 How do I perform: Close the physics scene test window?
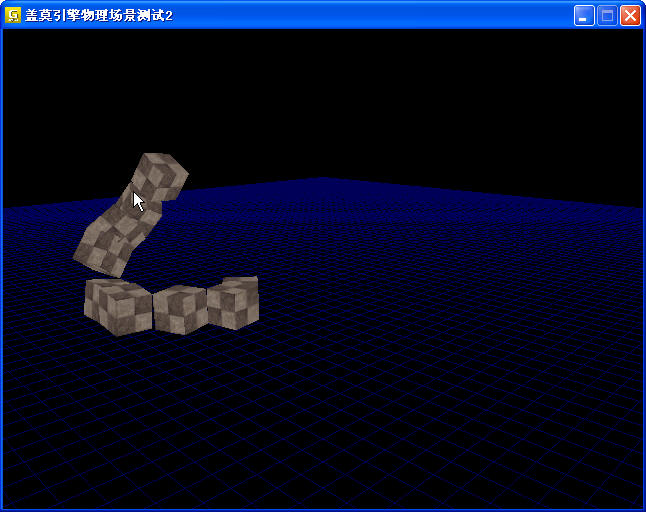point(630,16)
